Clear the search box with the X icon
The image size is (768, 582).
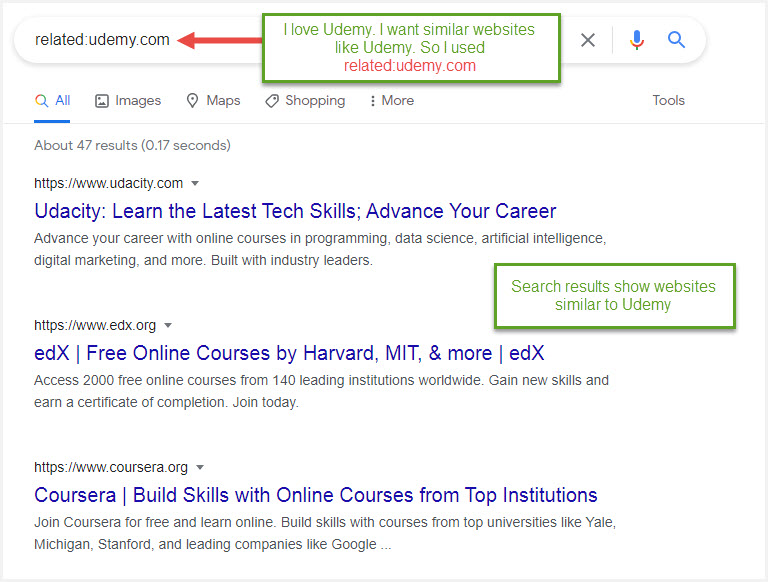click(588, 40)
